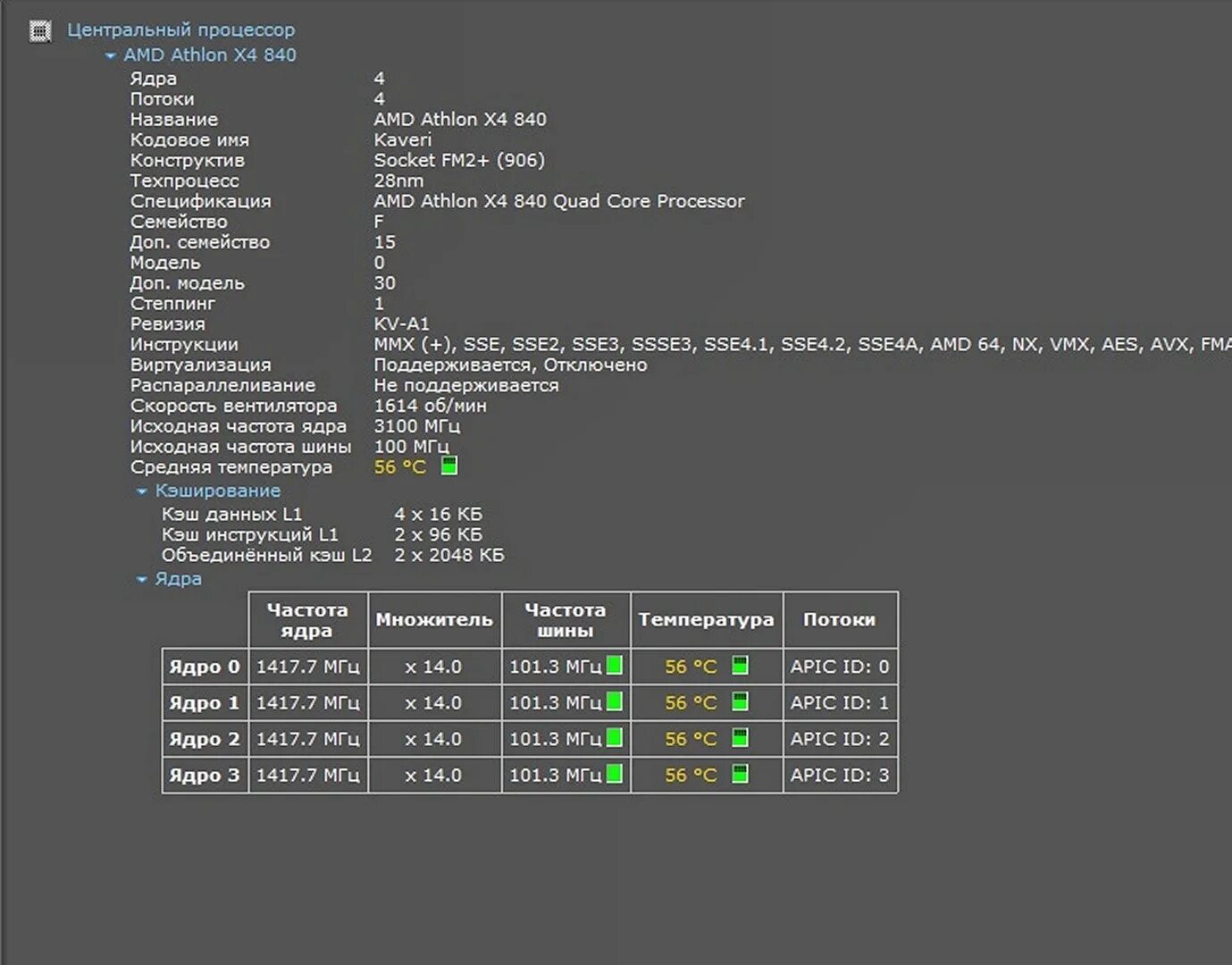
Task: Click the APIC ID: 1 cell
Action: [x=840, y=703]
